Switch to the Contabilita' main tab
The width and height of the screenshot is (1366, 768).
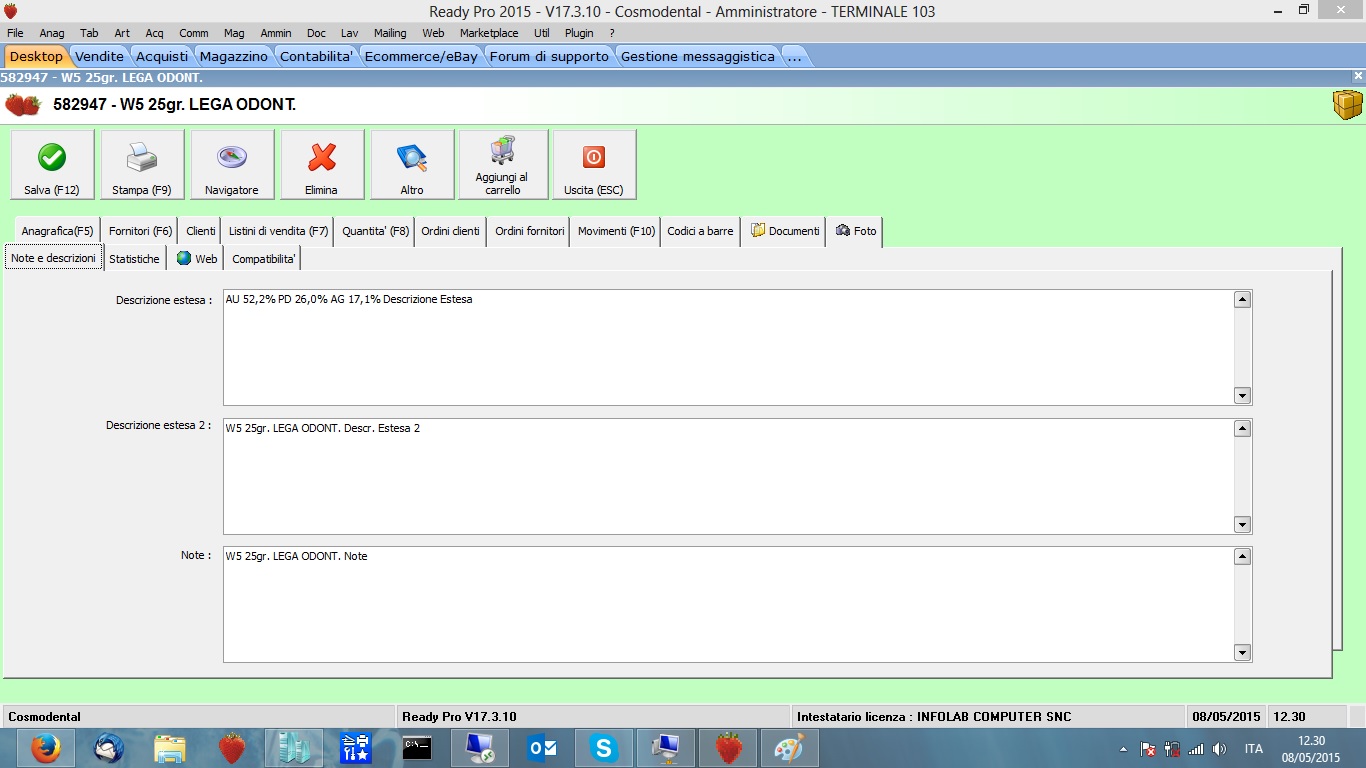tap(316, 56)
